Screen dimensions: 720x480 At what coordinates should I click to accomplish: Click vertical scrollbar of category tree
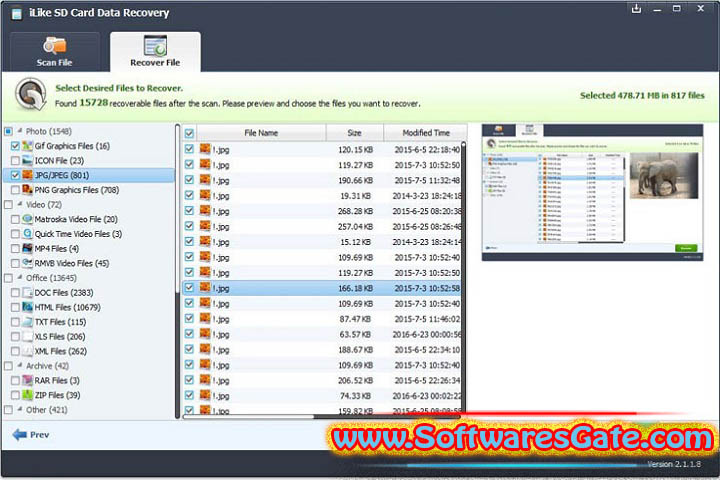(x=177, y=271)
